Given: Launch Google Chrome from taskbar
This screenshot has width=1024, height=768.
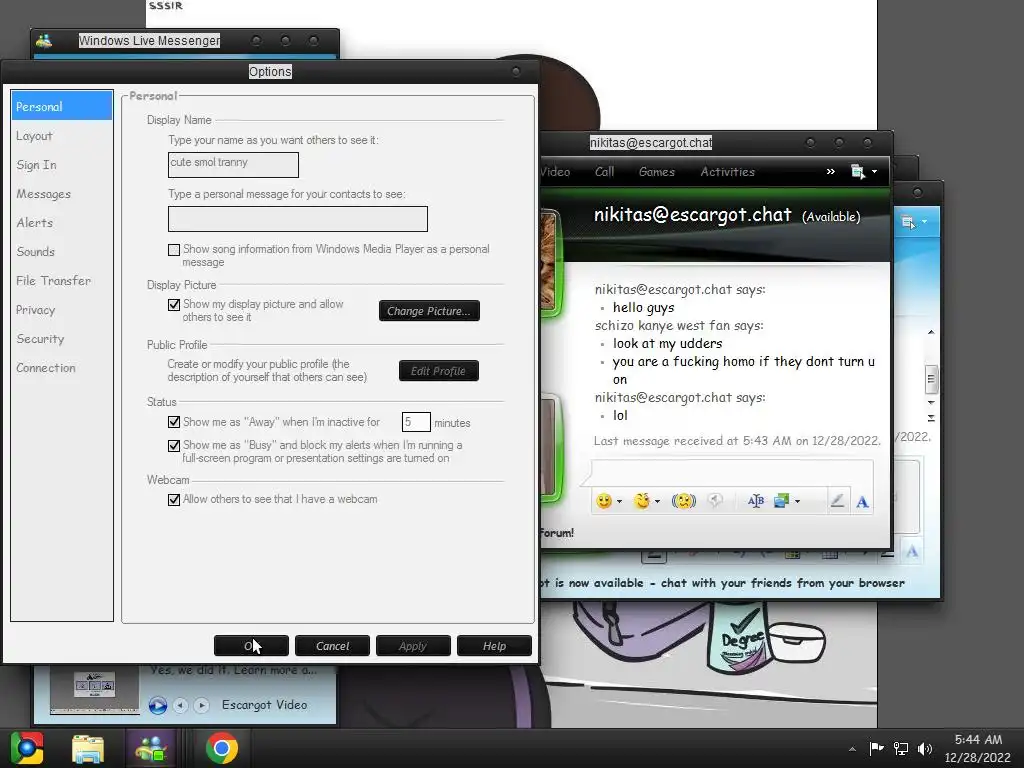Looking at the screenshot, I should tap(221, 748).
